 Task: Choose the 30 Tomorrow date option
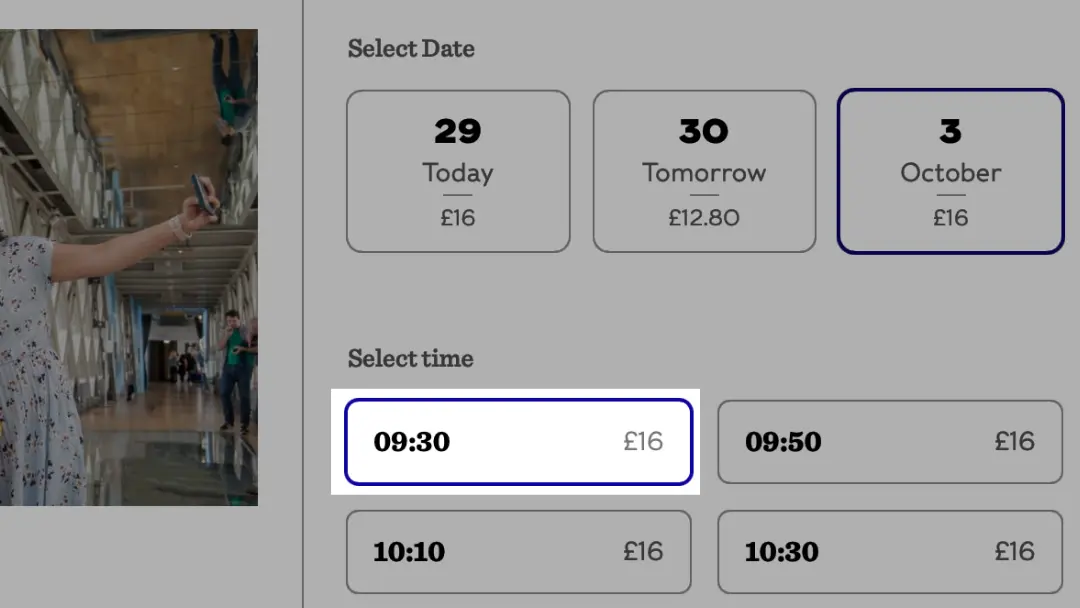[x=704, y=171]
